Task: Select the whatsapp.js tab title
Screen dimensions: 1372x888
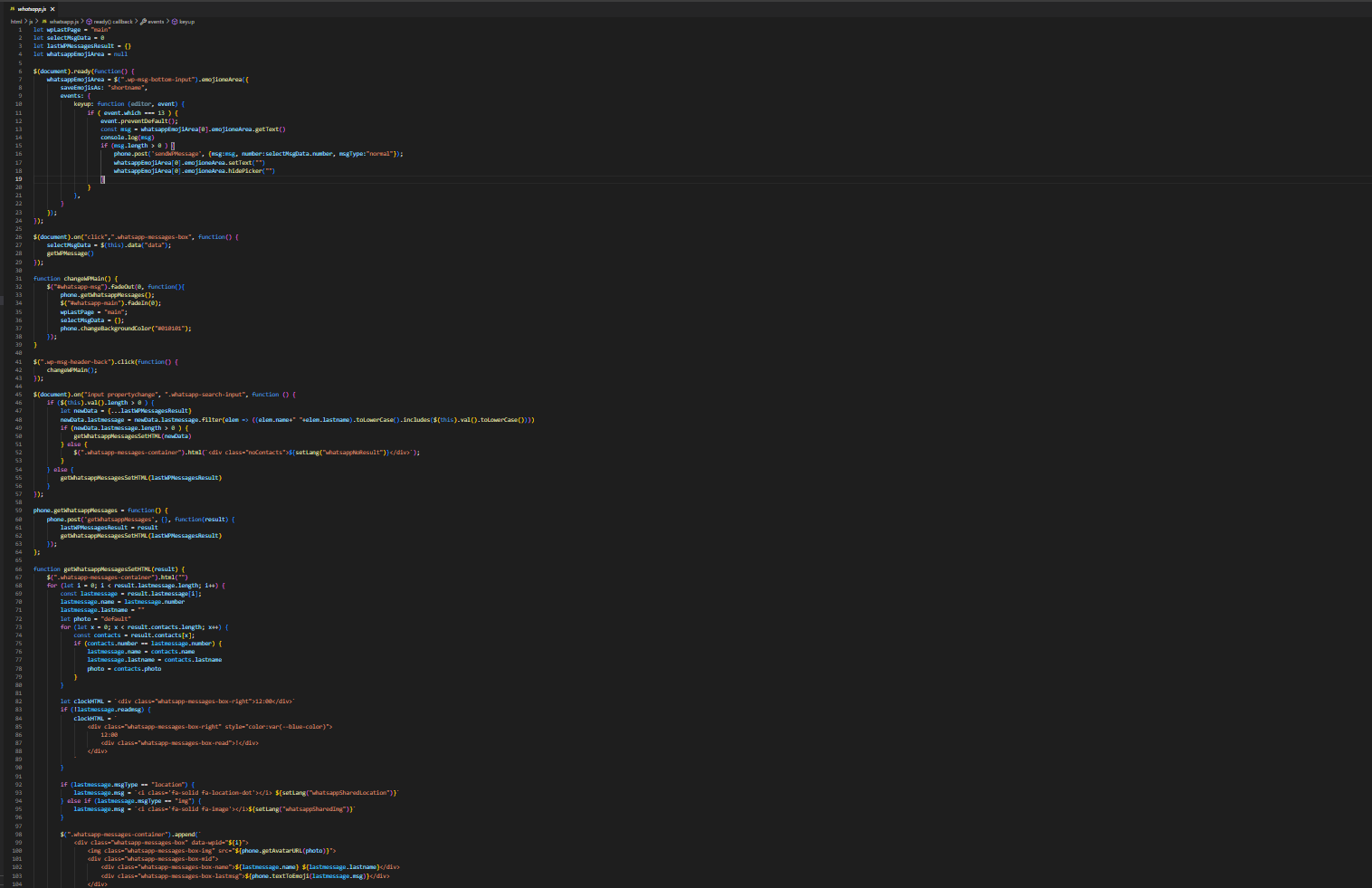Action: [32, 9]
